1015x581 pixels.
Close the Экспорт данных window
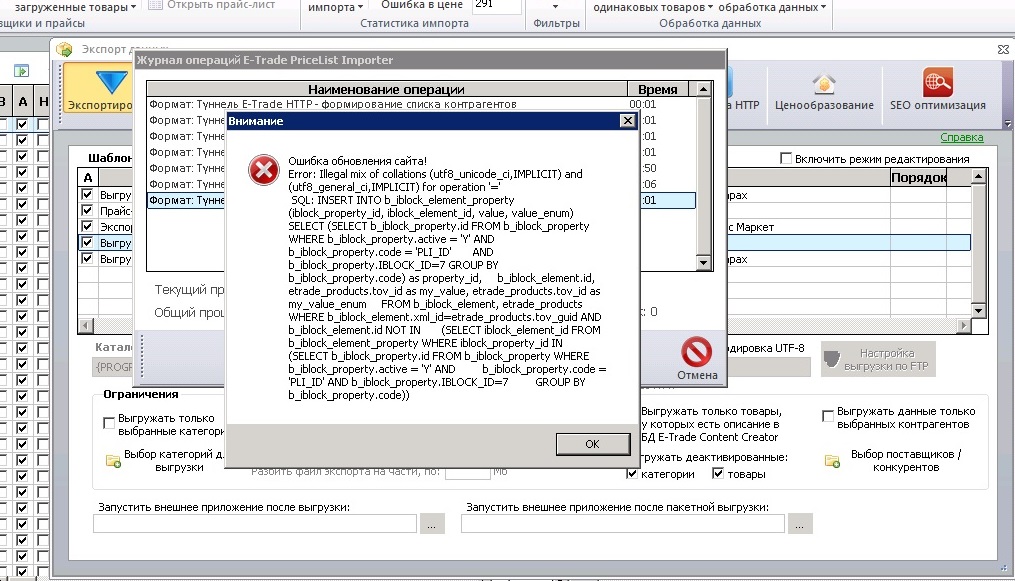point(1003,49)
